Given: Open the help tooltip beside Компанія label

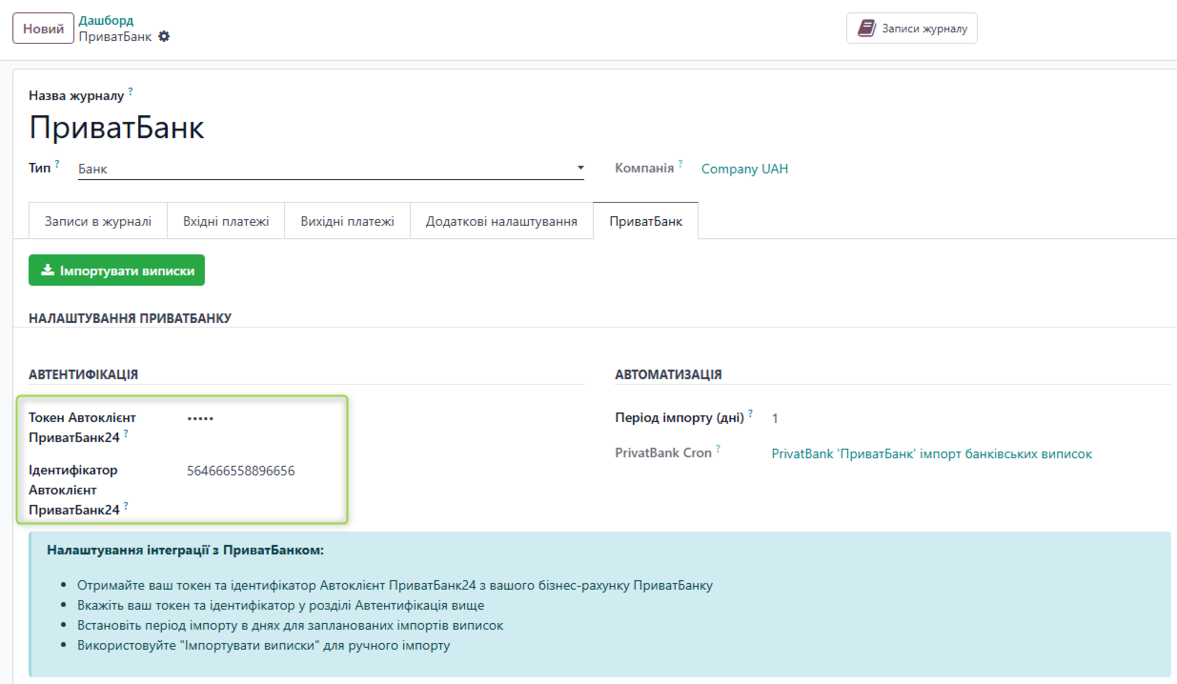Looking at the screenshot, I should click(x=680, y=163).
